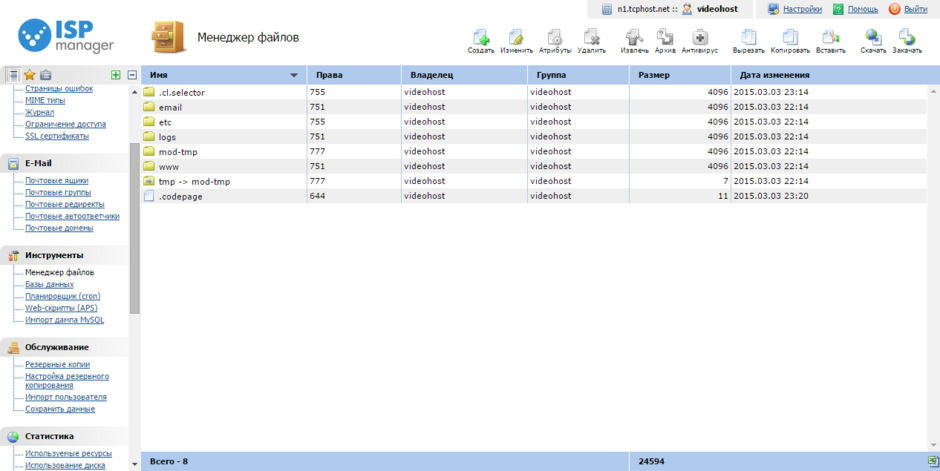Open the favorites star tab in sidebar
The height and width of the screenshot is (471, 940).
point(29,75)
